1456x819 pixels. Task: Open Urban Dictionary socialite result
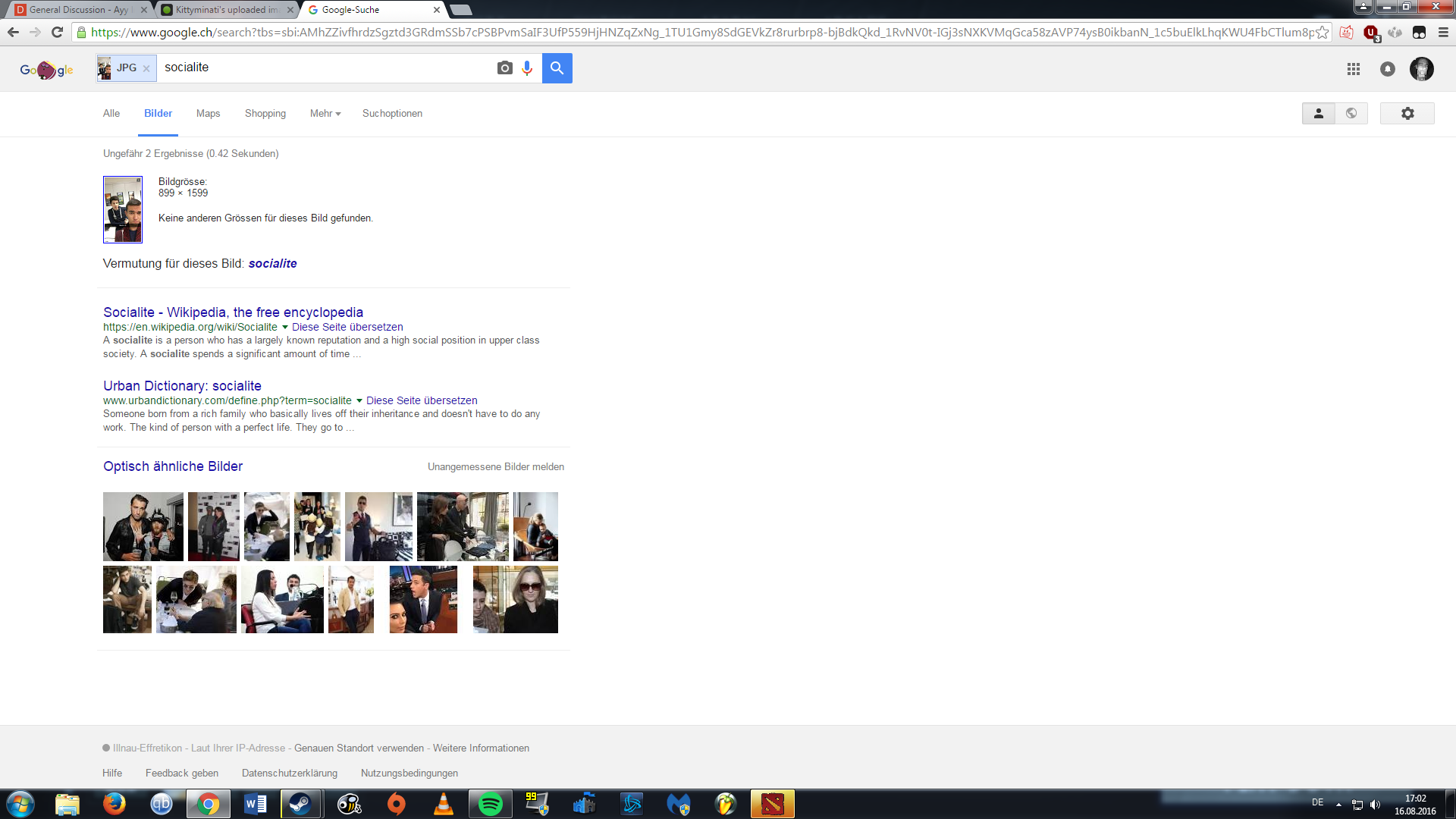coord(182,385)
